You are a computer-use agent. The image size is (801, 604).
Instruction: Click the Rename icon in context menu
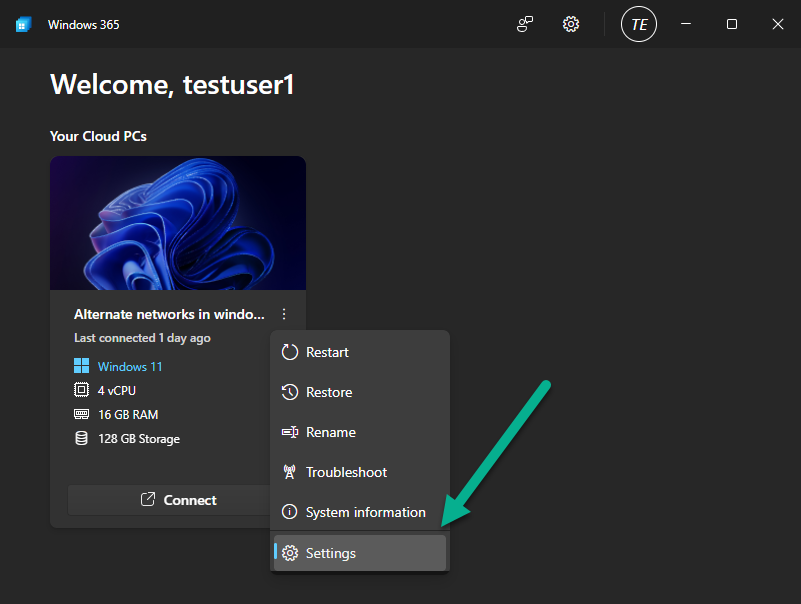(290, 432)
